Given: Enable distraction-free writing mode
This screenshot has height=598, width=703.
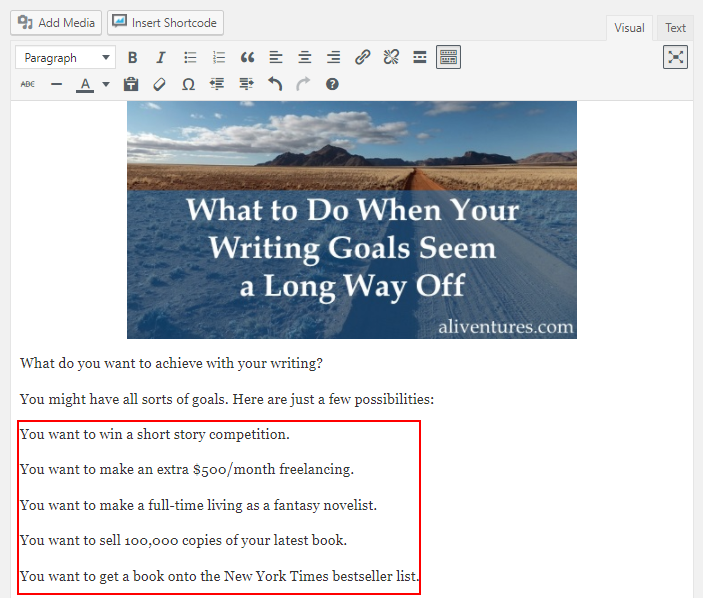Looking at the screenshot, I should 676,58.
